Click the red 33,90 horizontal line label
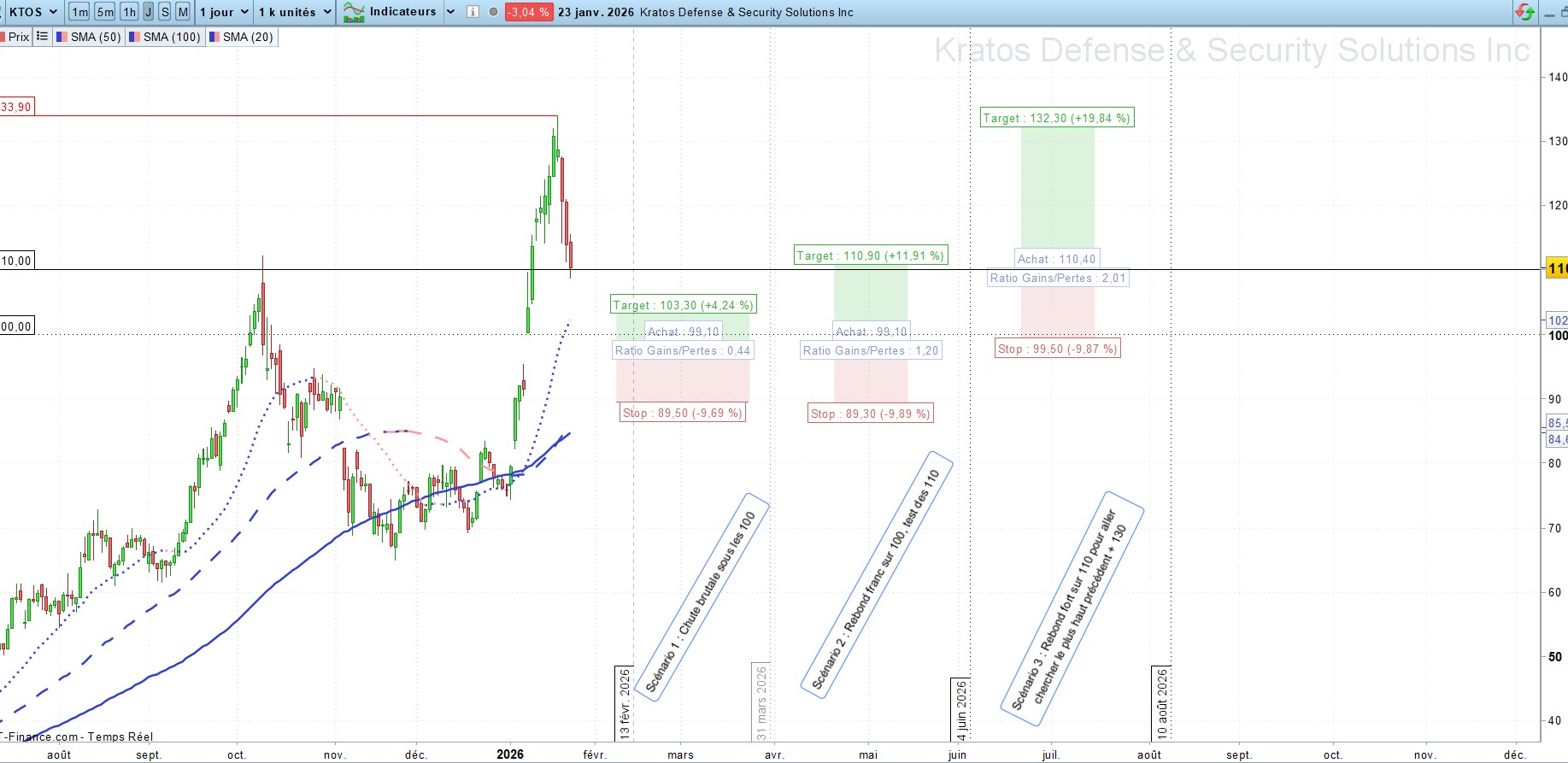Screen dimensions: 1568x763 pos(16,107)
